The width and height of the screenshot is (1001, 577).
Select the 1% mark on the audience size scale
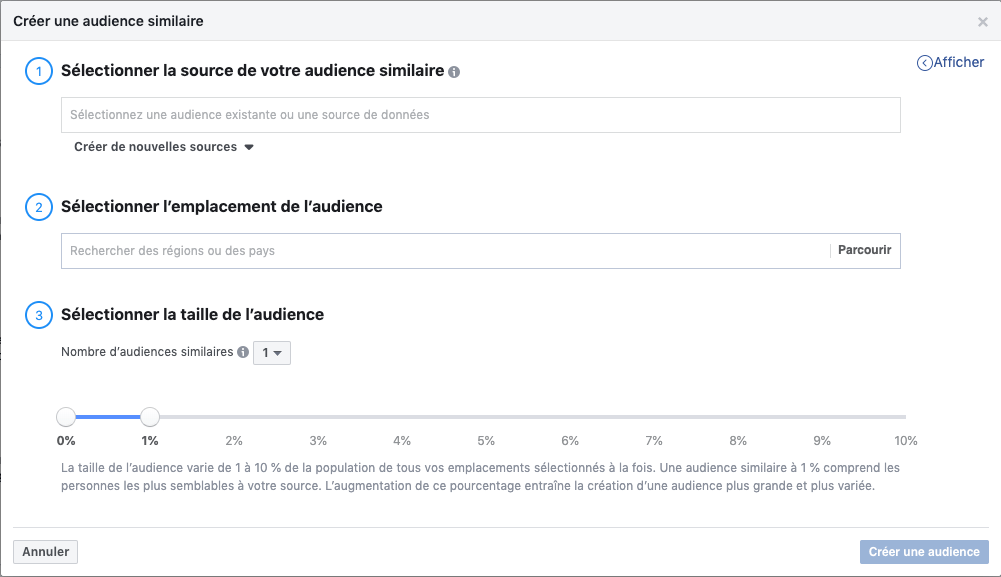(149, 416)
